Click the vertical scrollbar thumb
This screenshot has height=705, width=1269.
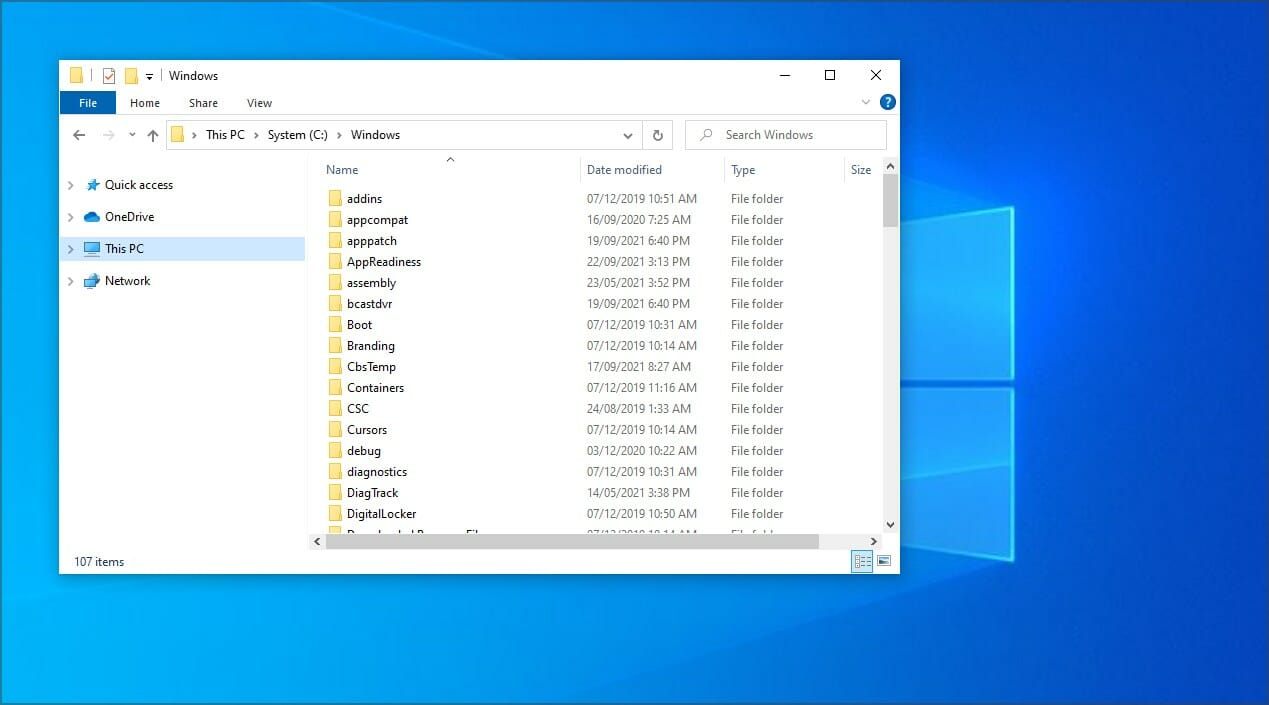point(890,200)
